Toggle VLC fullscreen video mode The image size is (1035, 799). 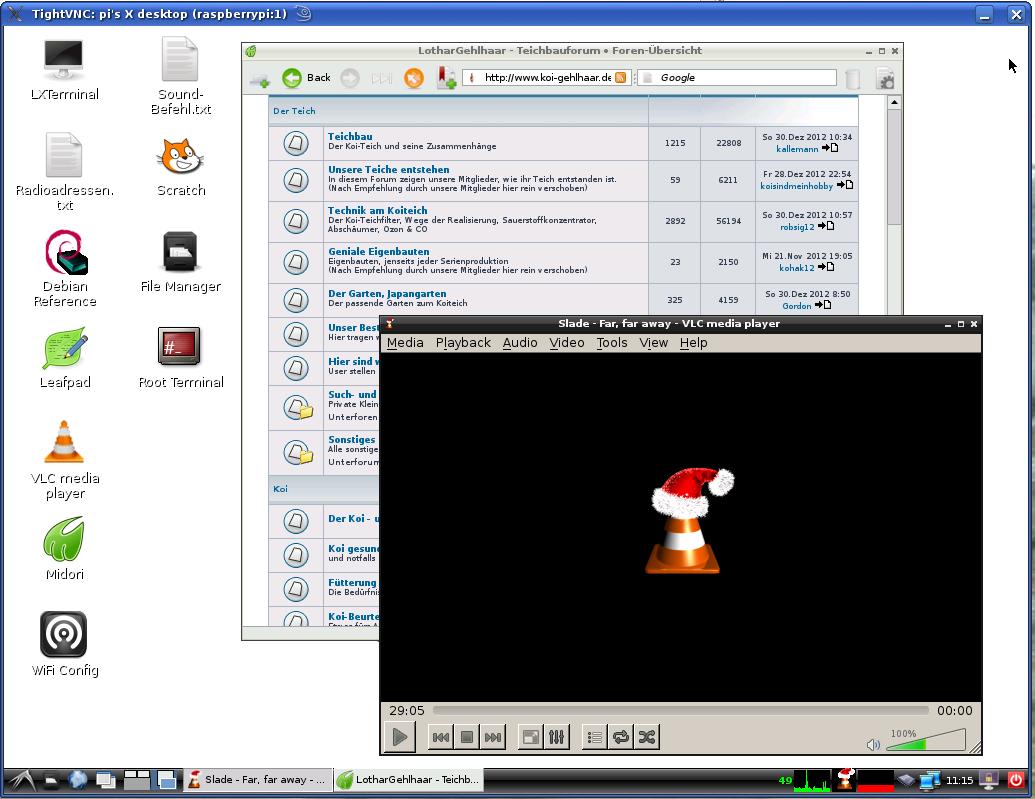(x=531, y=737)
